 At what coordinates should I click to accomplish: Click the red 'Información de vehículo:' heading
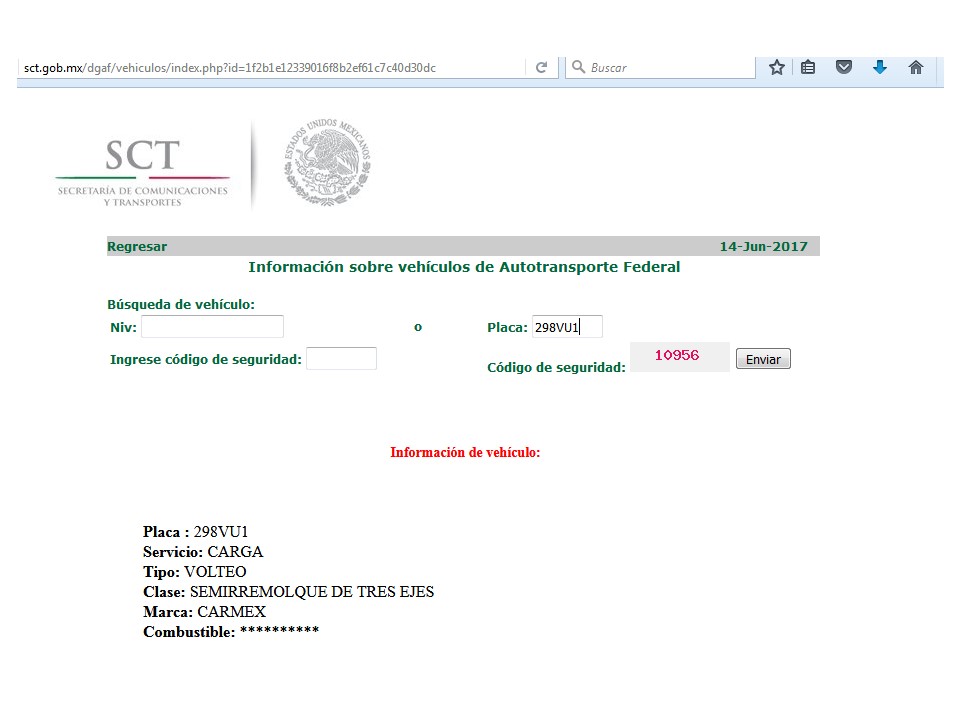tap(465, 453)
